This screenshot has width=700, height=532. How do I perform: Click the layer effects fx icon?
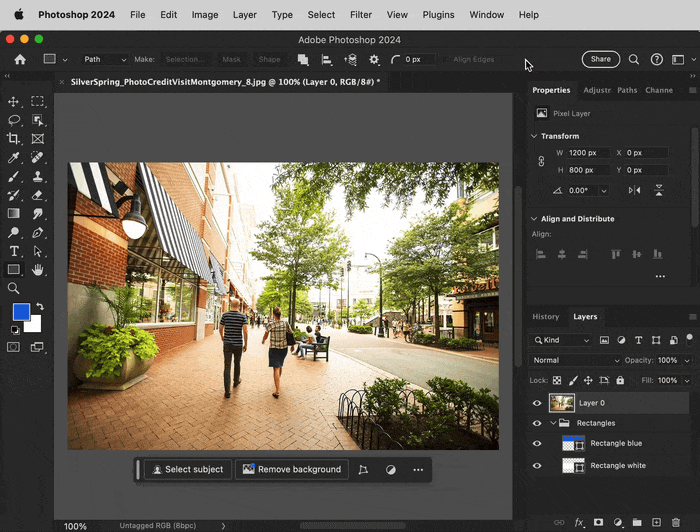click(x=579, y=522)
